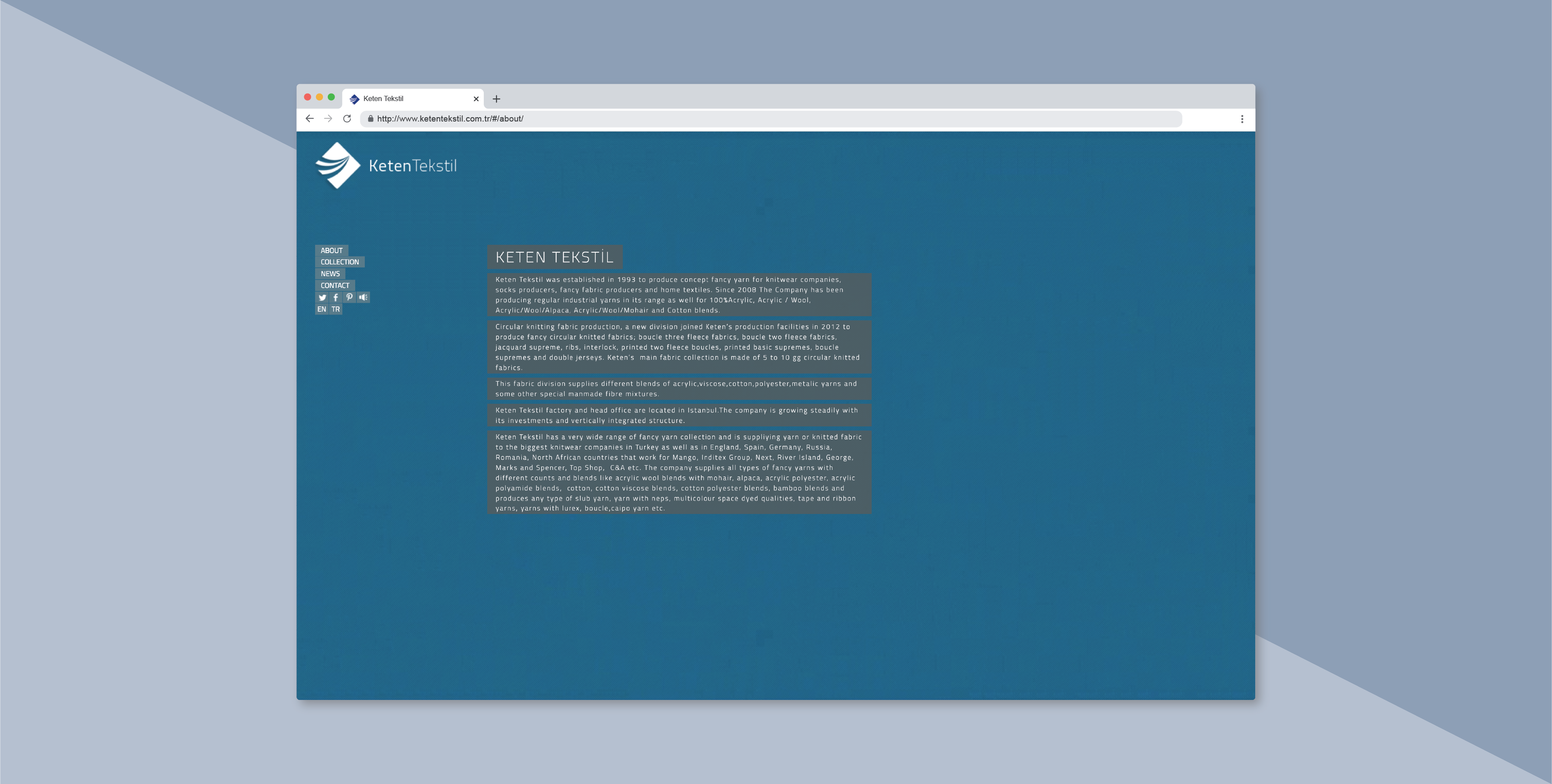Click the red window close button
The width and height of the screenshot is (1552, 784).
(x=308, y=97)
